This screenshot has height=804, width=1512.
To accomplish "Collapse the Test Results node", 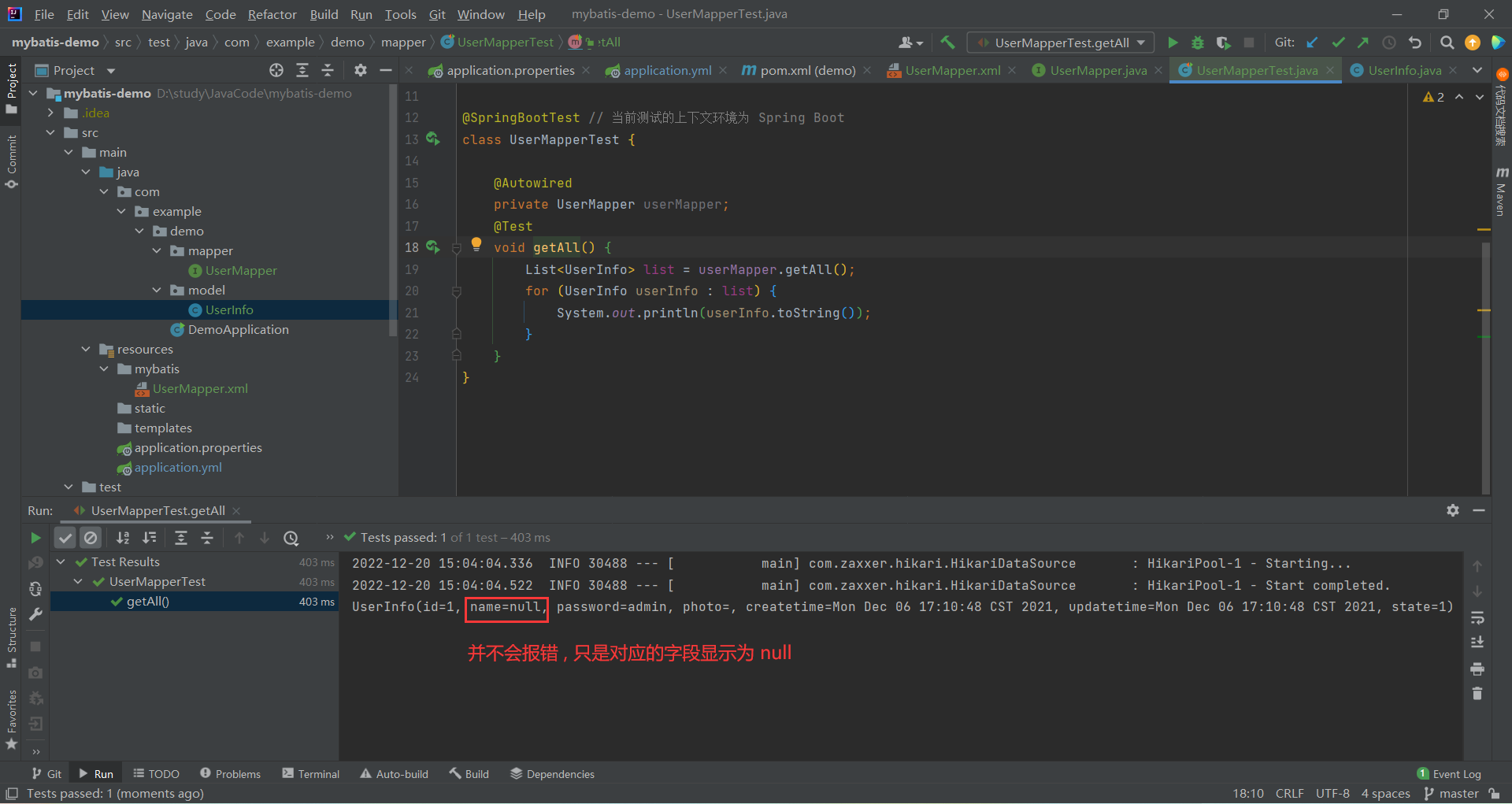I will [61, 561].
